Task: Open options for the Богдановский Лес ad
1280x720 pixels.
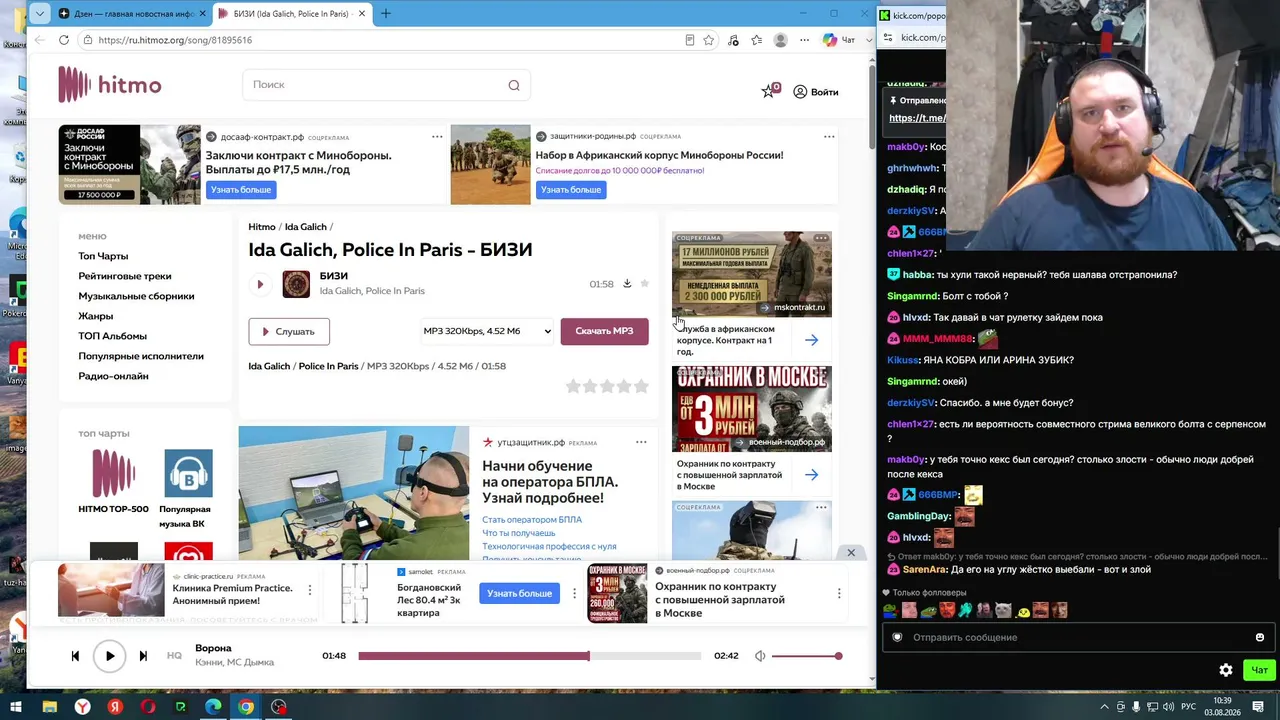Action: click(x=574, y=593)
